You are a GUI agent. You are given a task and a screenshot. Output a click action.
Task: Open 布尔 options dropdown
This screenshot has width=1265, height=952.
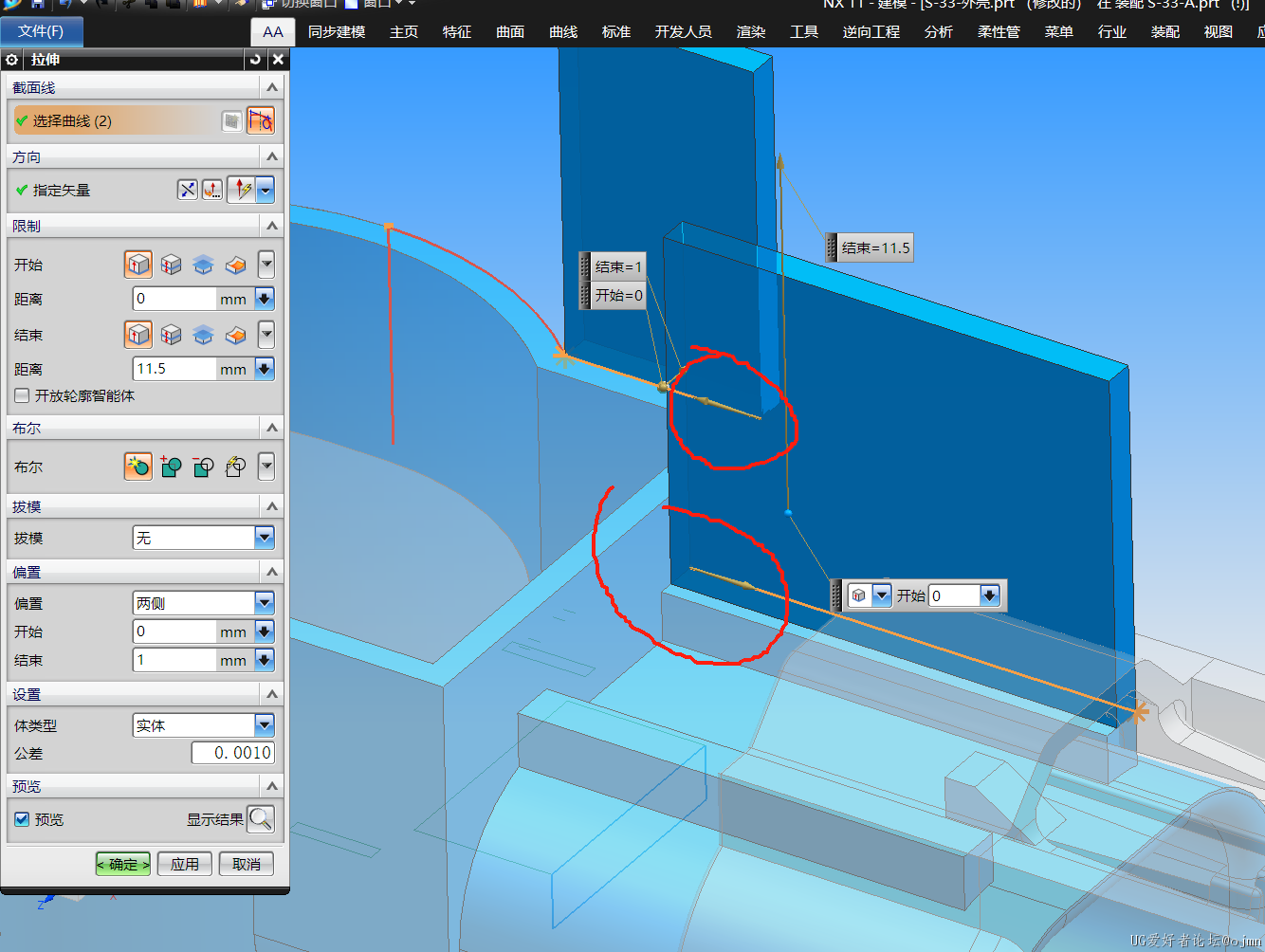point(266,467)
